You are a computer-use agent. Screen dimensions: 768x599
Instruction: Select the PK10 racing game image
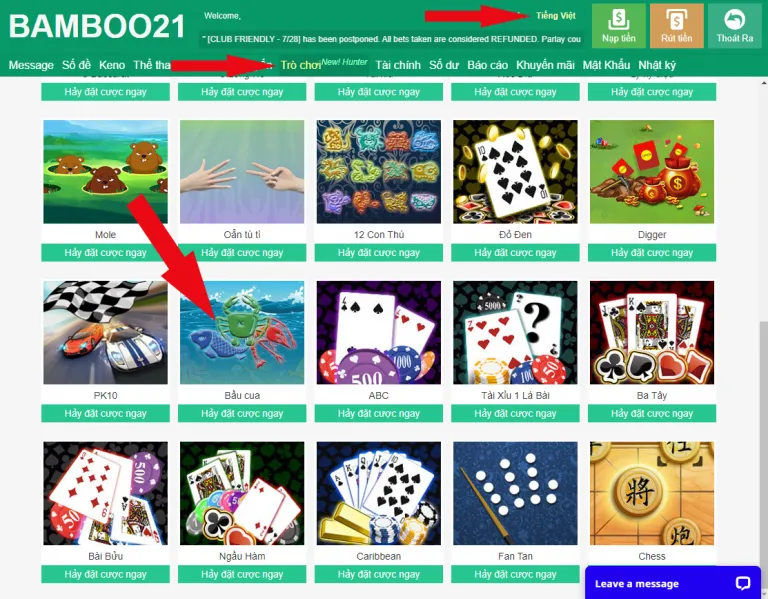click(x=105, y=333)
